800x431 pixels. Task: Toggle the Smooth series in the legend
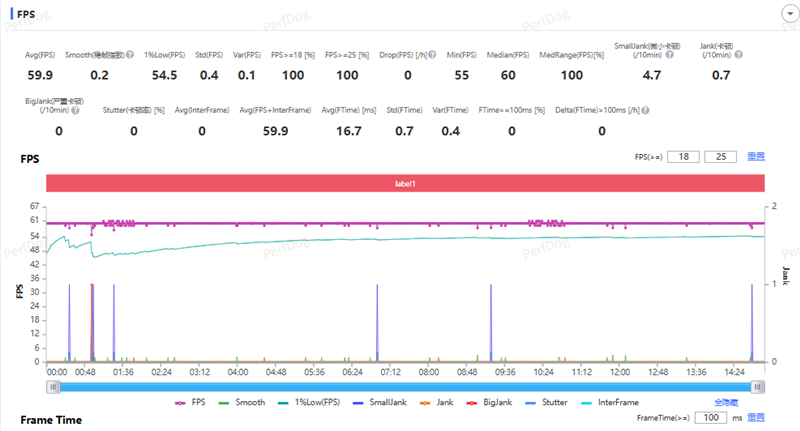pos(243,402)
